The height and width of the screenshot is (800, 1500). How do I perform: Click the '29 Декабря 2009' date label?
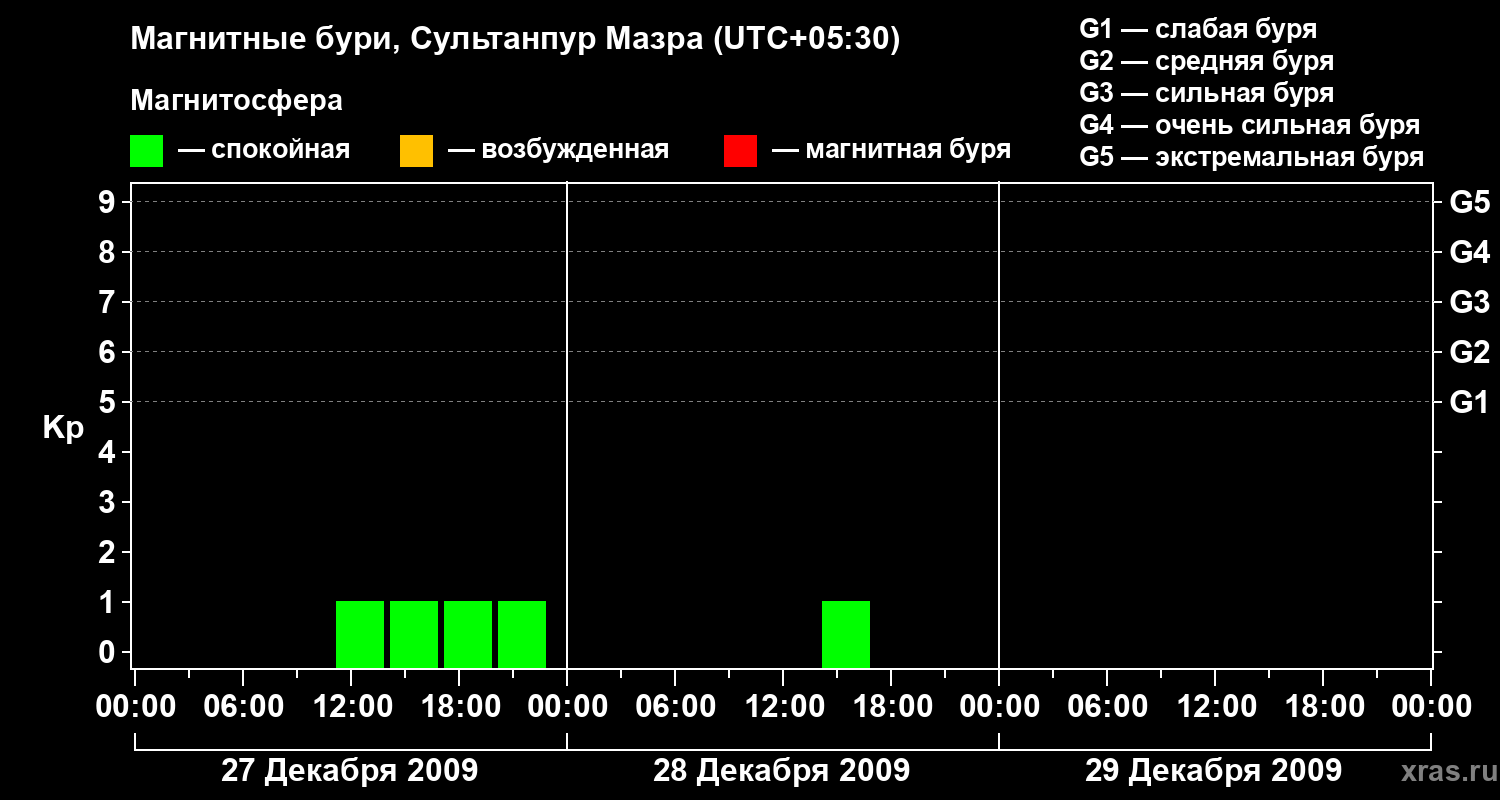click(x=1213, y=771)
